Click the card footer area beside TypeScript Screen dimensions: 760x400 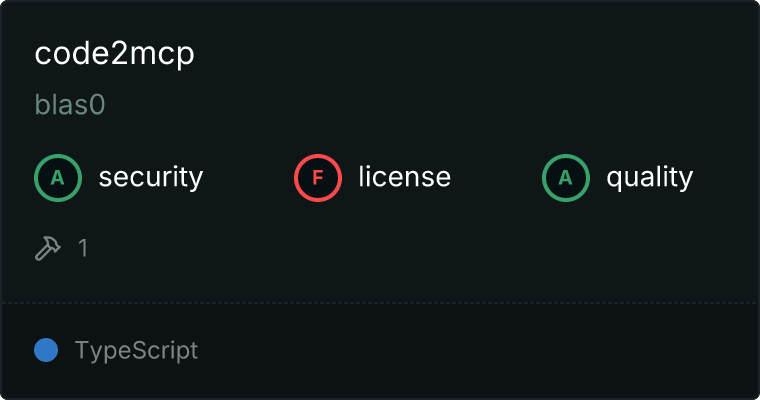tap(477, 352)
